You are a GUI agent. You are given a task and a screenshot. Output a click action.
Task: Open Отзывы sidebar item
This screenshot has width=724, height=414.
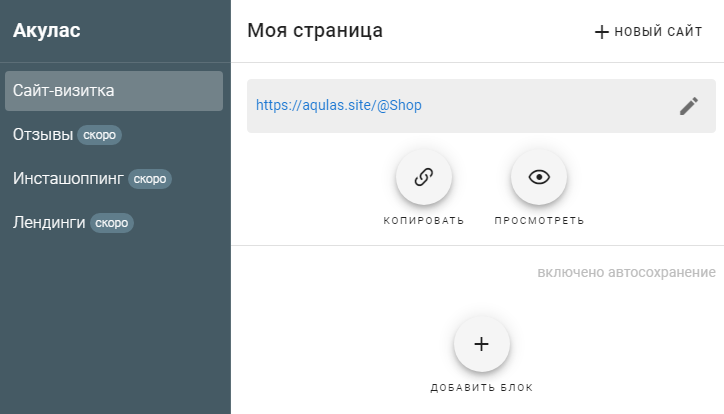pyautogui.click(x=43, y=135)
